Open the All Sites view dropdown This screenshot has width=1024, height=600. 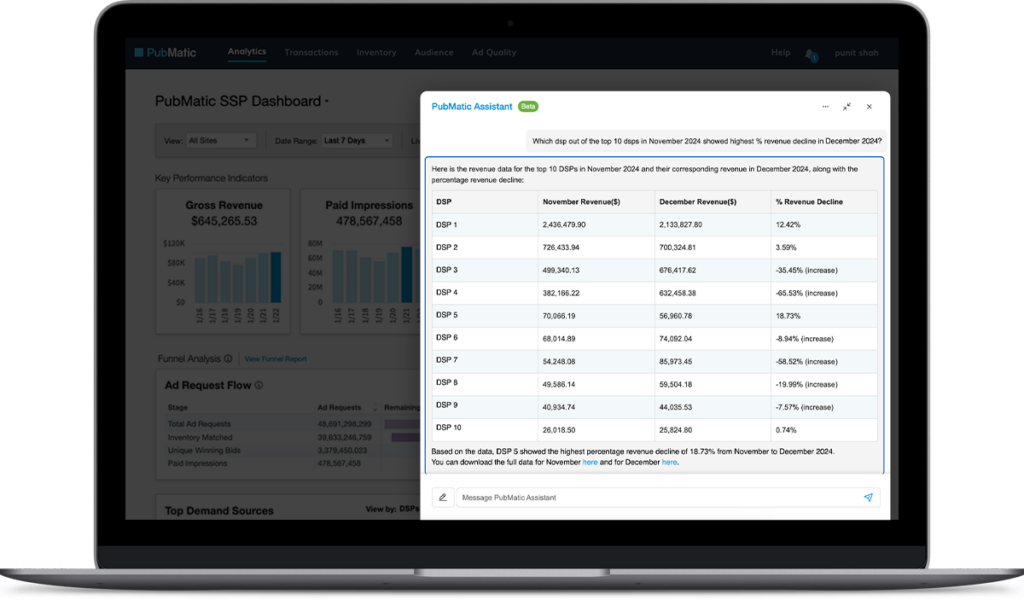(219, 140)
